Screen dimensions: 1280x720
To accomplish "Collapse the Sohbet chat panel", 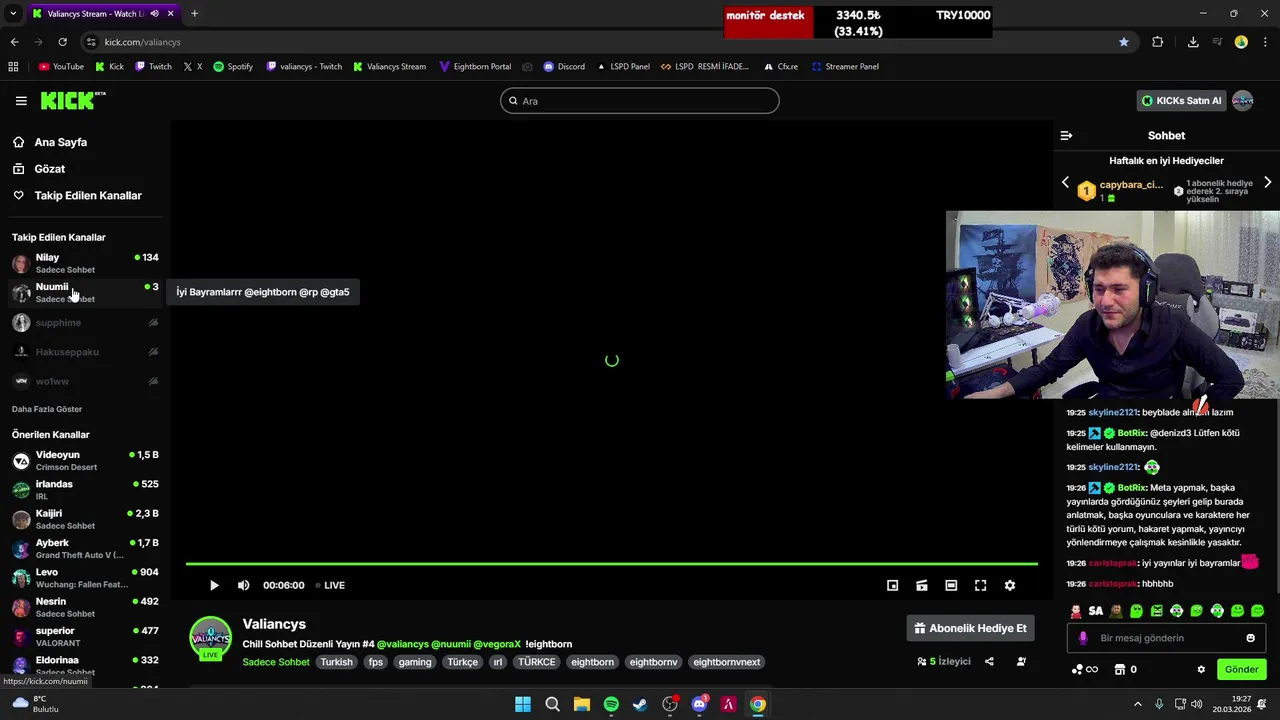I will point(1066,136).
